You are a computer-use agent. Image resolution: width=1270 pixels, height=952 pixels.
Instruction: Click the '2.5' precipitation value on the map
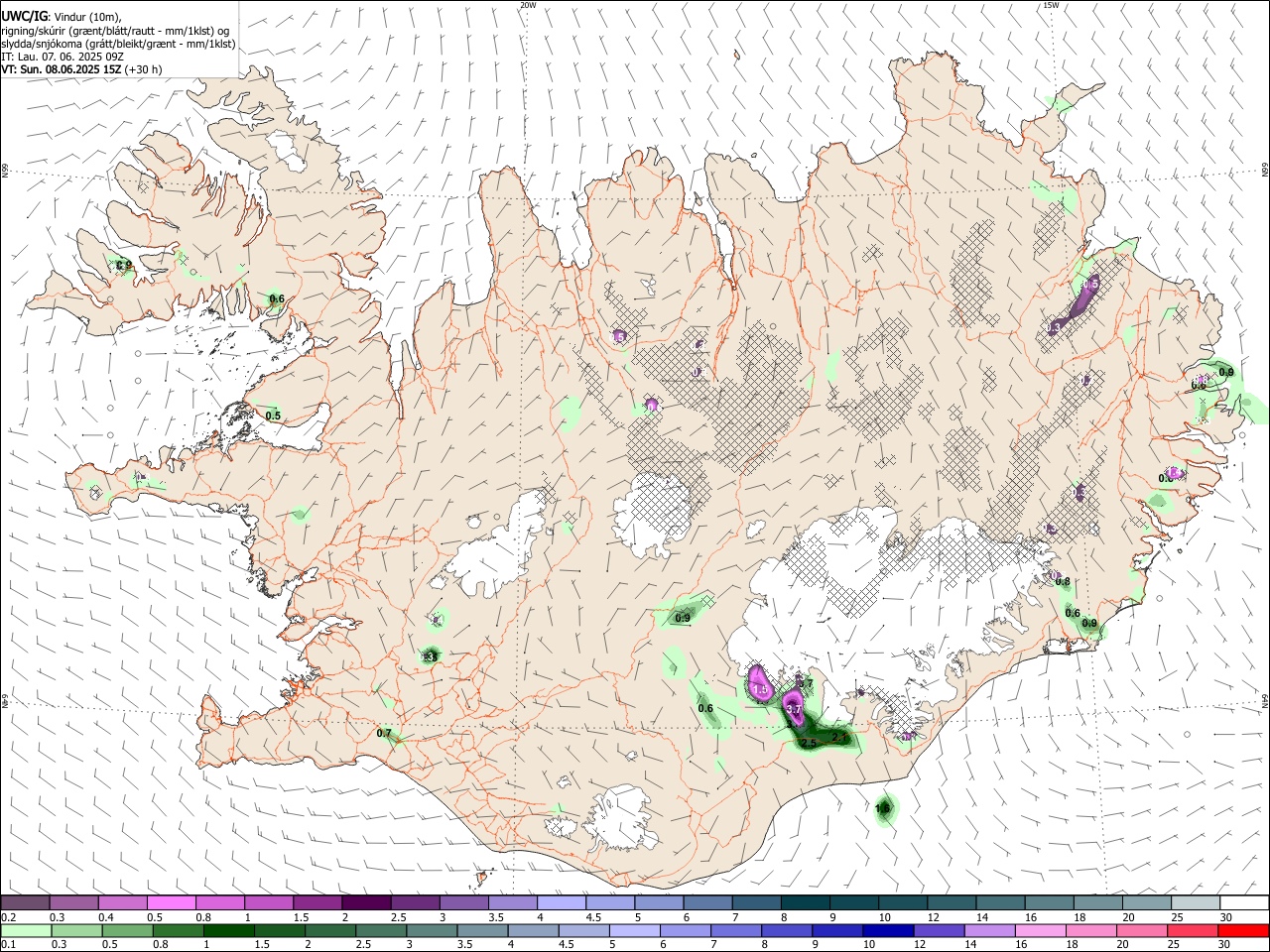(808, 743)
